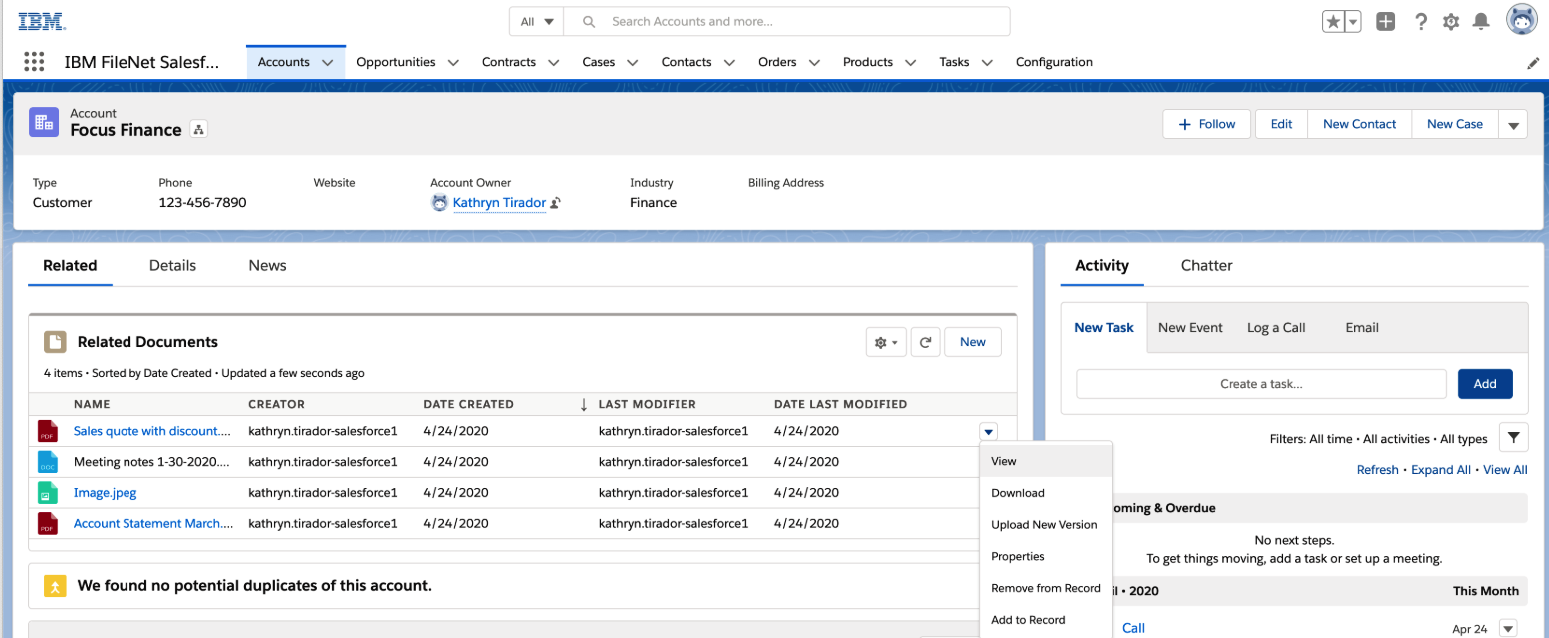Click the user profile avatar

coord(1521,20)
